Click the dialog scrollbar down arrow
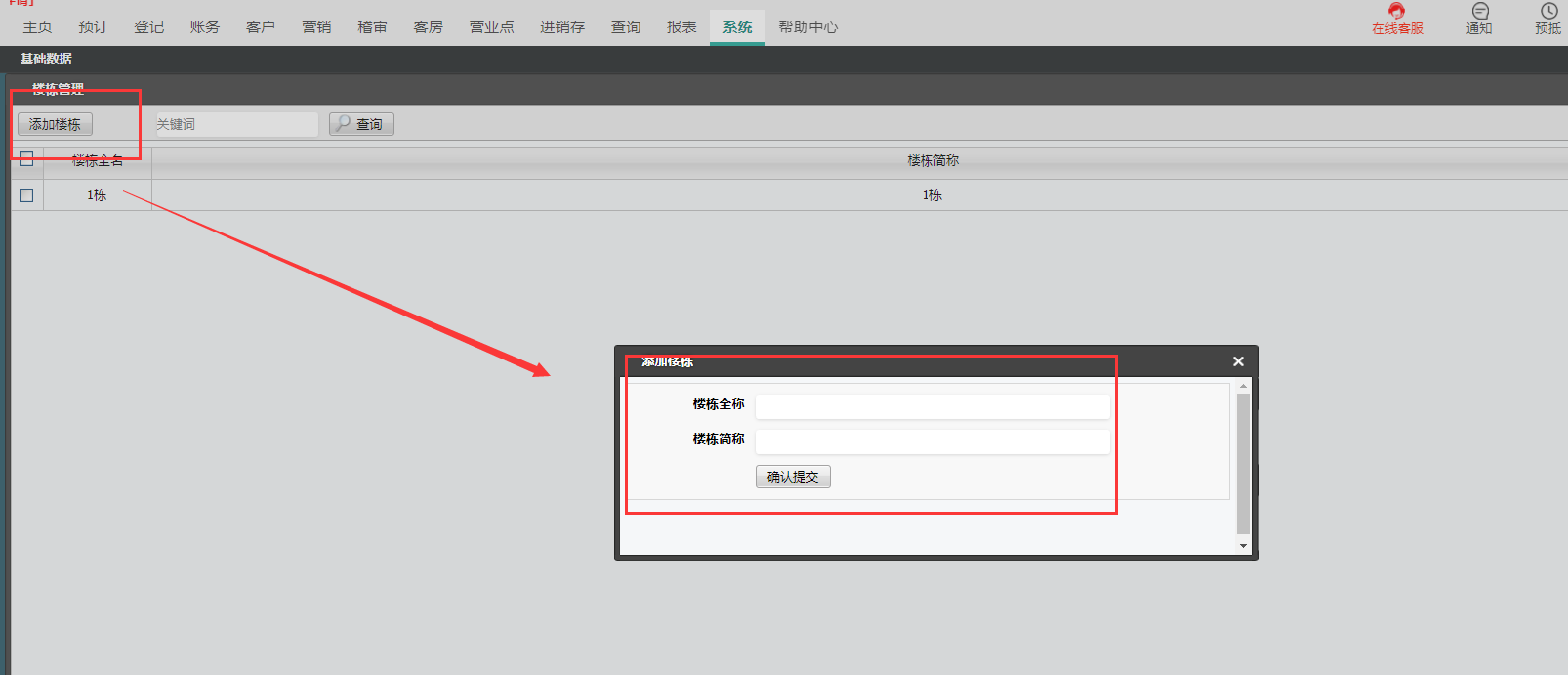The width and height of the screenshot is (1568, 675). pos(1243,546)
